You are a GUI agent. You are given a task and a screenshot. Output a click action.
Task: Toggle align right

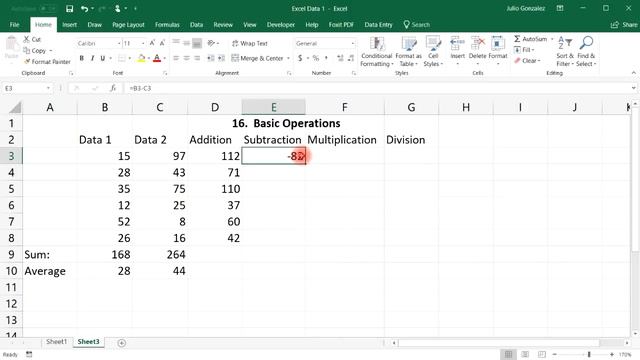(x=197, y=58)
